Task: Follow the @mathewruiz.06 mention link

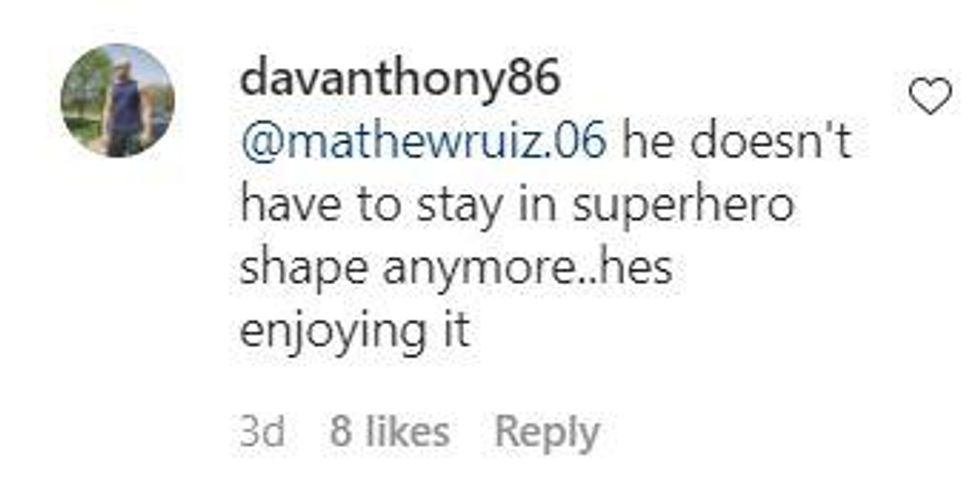Action: click(x=423, y=143)
